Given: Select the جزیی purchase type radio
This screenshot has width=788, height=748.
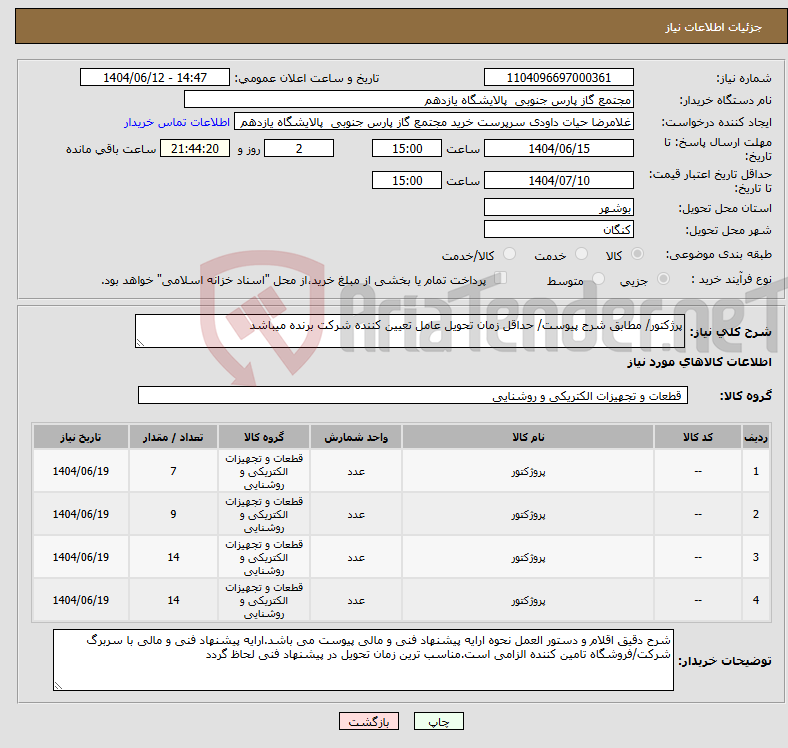Looking at the screenshot, I should pyautogui.click(x=663, y=278).
